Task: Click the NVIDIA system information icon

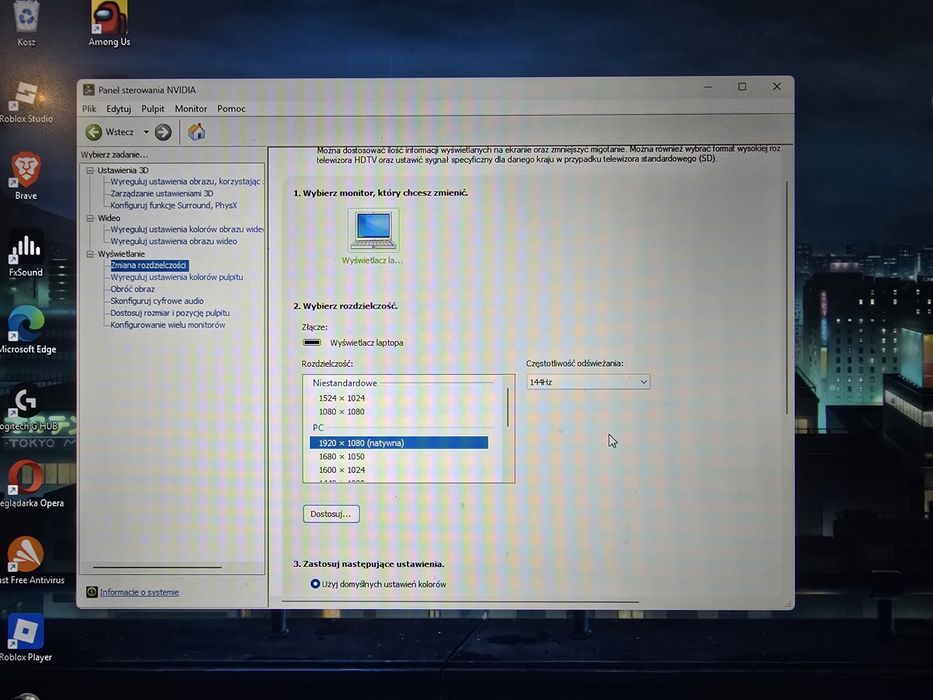Action: 92,592
